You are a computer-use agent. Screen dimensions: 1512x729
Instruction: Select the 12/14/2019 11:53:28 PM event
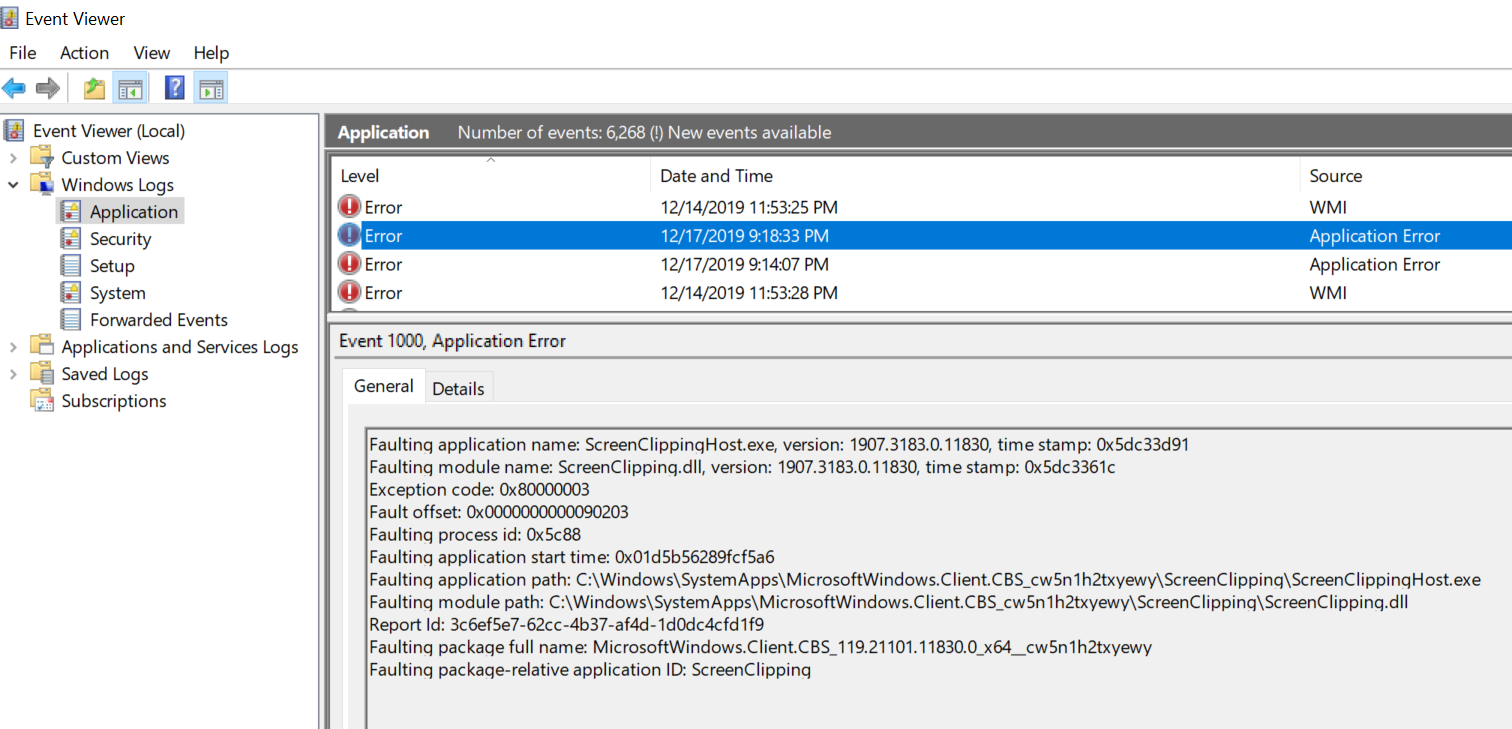click(x=920, y=292)
